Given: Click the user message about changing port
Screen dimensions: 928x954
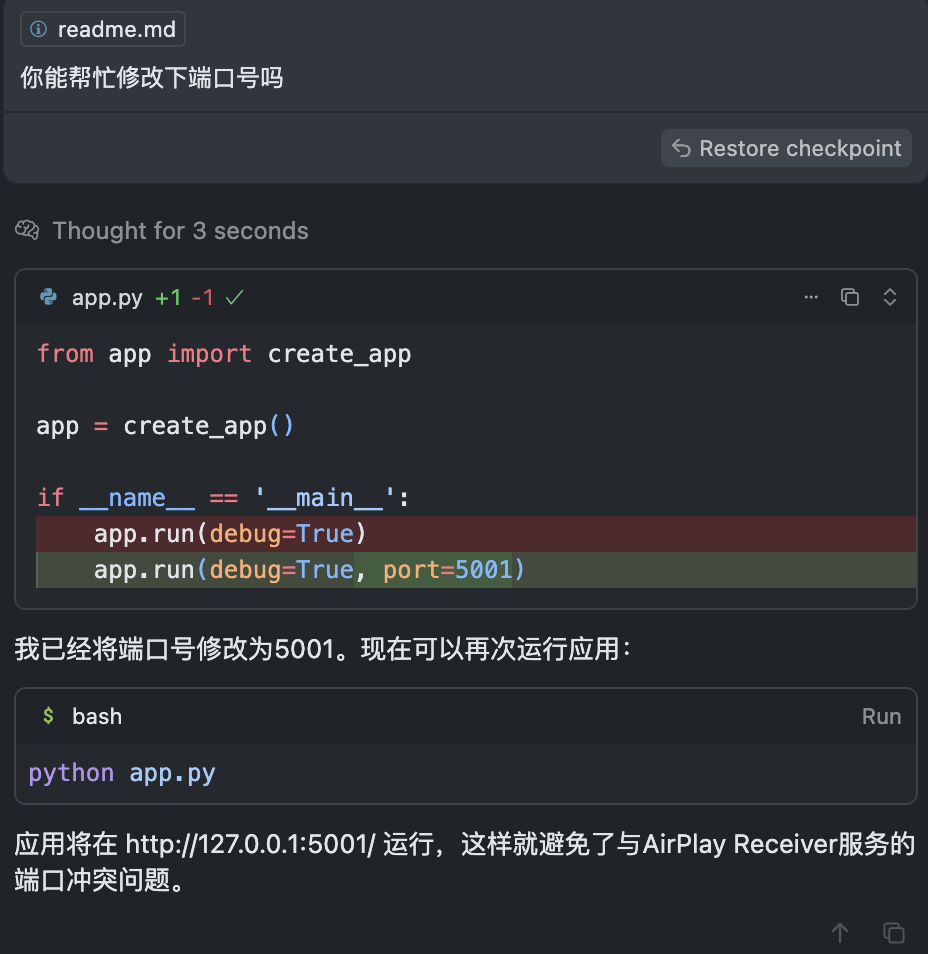Looking at the screenshot, I should pyautogui.click(x=152, y=78).
